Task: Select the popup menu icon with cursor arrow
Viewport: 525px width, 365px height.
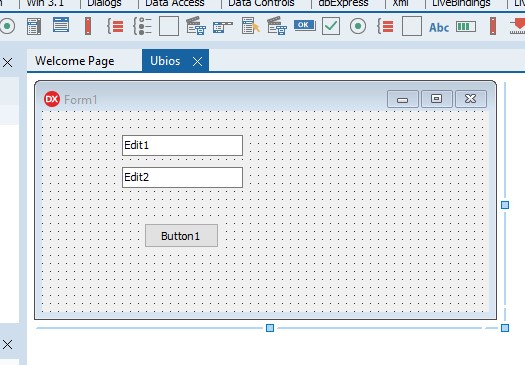Action: pos(250,26)
